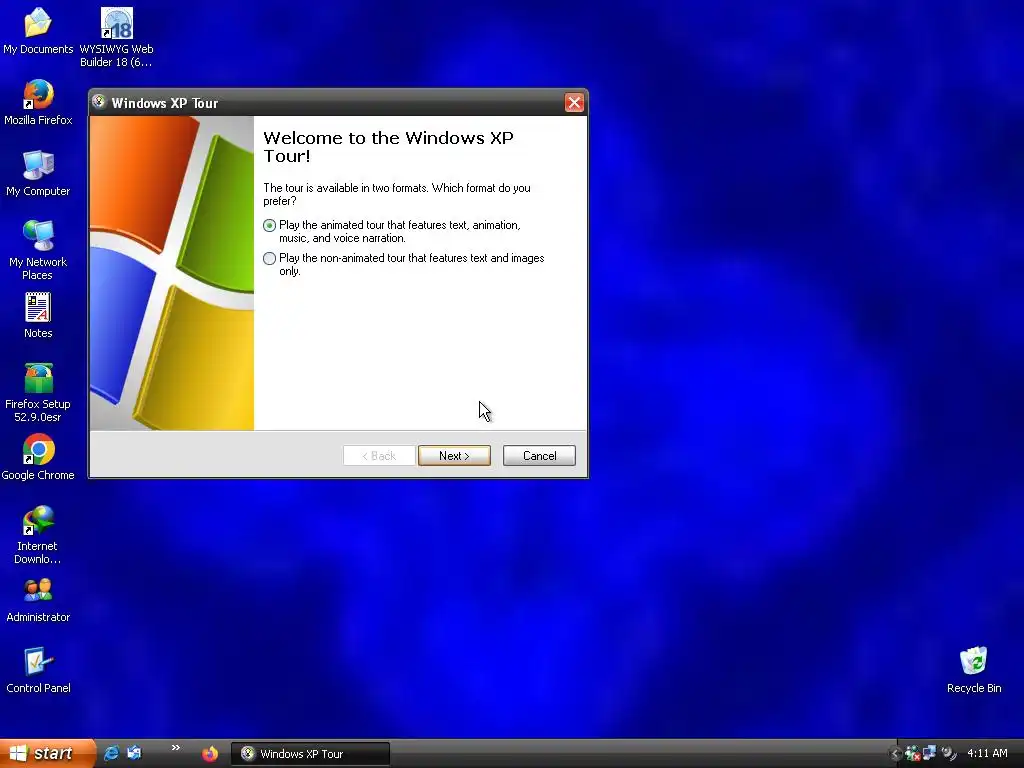Launch Internet Explorer from the Quick Launch bar
This screenshot has width=1024, height=768.
click(x=112, y=753)
